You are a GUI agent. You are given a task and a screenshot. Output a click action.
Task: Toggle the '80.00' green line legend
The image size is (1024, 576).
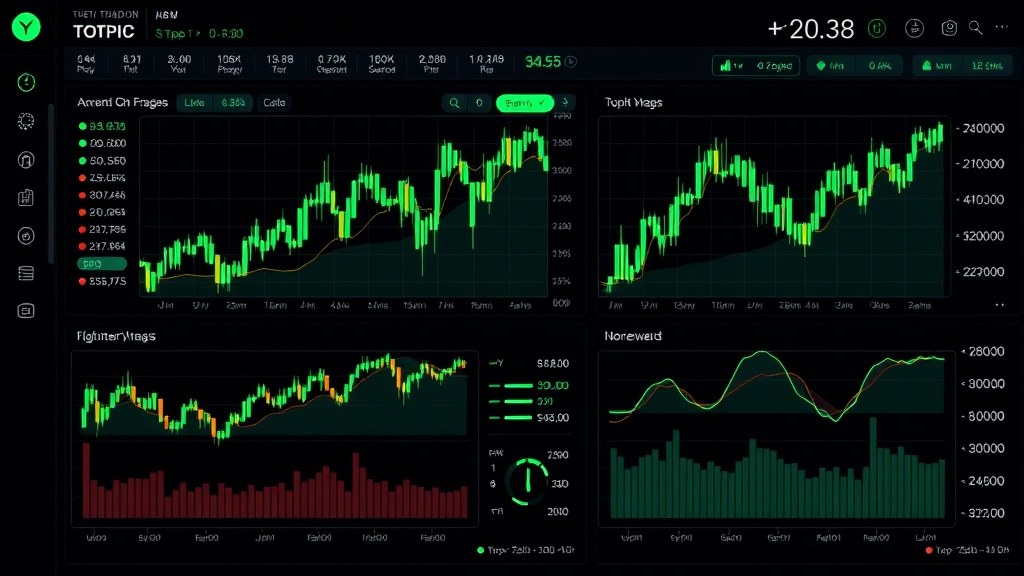(x=529, y=385)
